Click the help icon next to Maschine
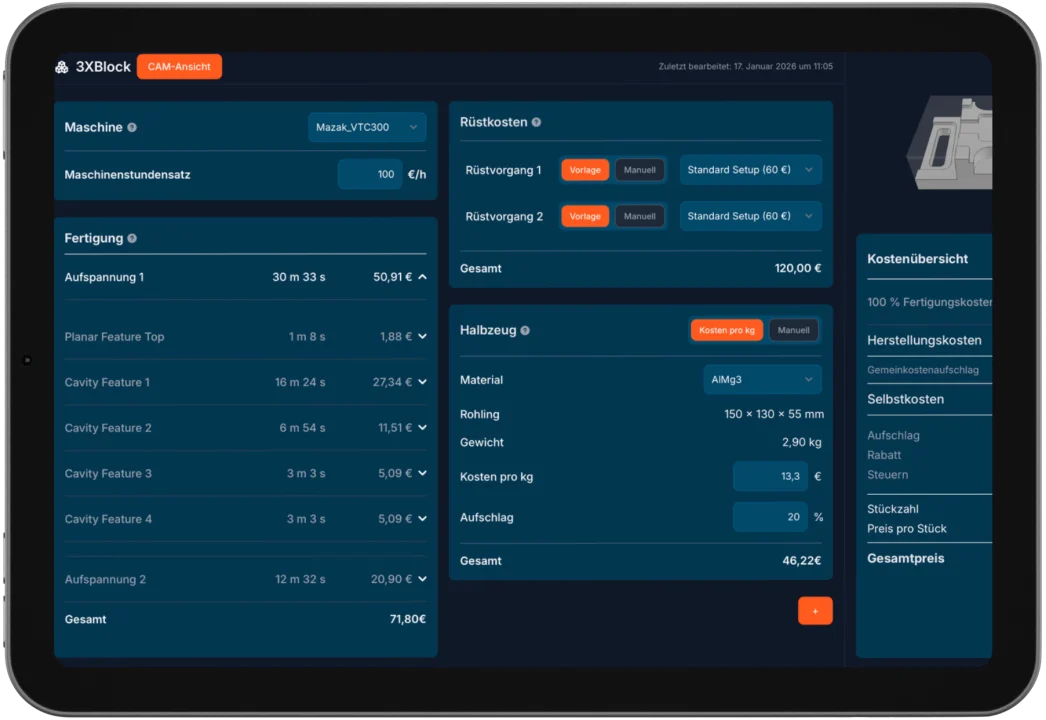Image resolution: width=1046 pixels, height=720 pixels. point(132,128)
